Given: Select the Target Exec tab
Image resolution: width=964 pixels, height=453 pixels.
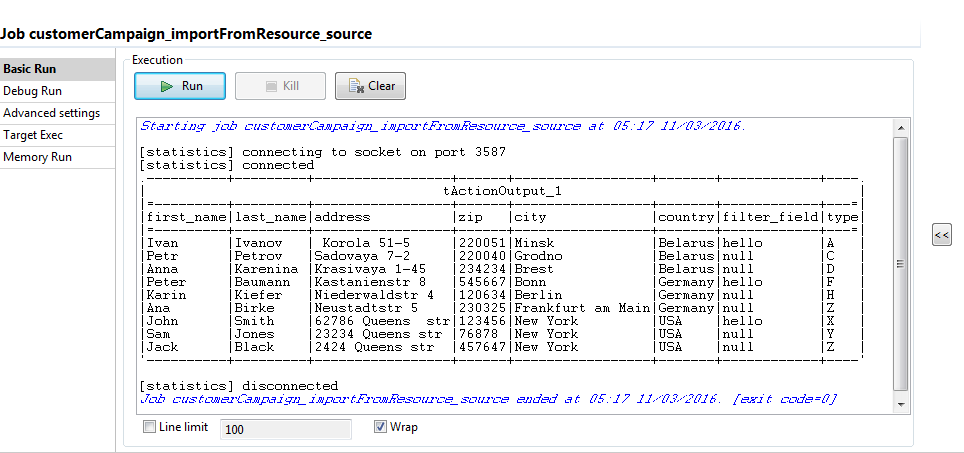Looking at the screenshot, I should tap(33, 135).
